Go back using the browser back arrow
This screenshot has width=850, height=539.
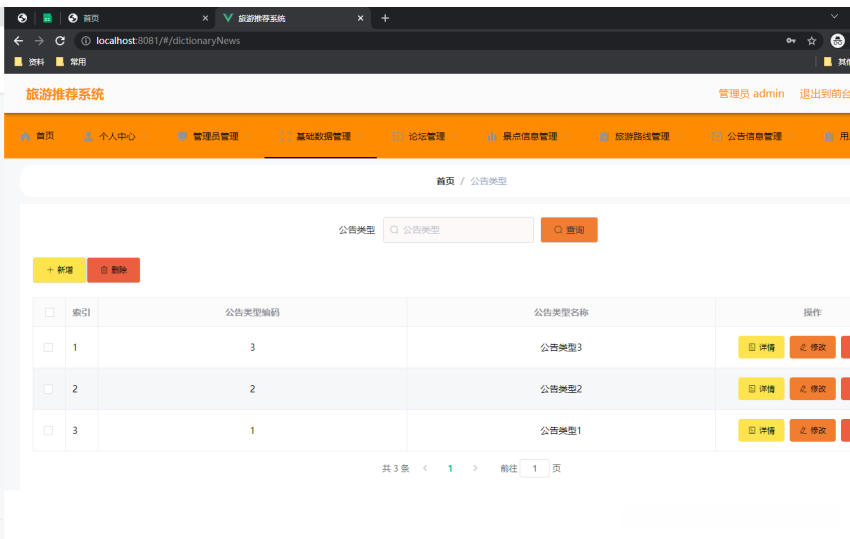coord(18,41)
